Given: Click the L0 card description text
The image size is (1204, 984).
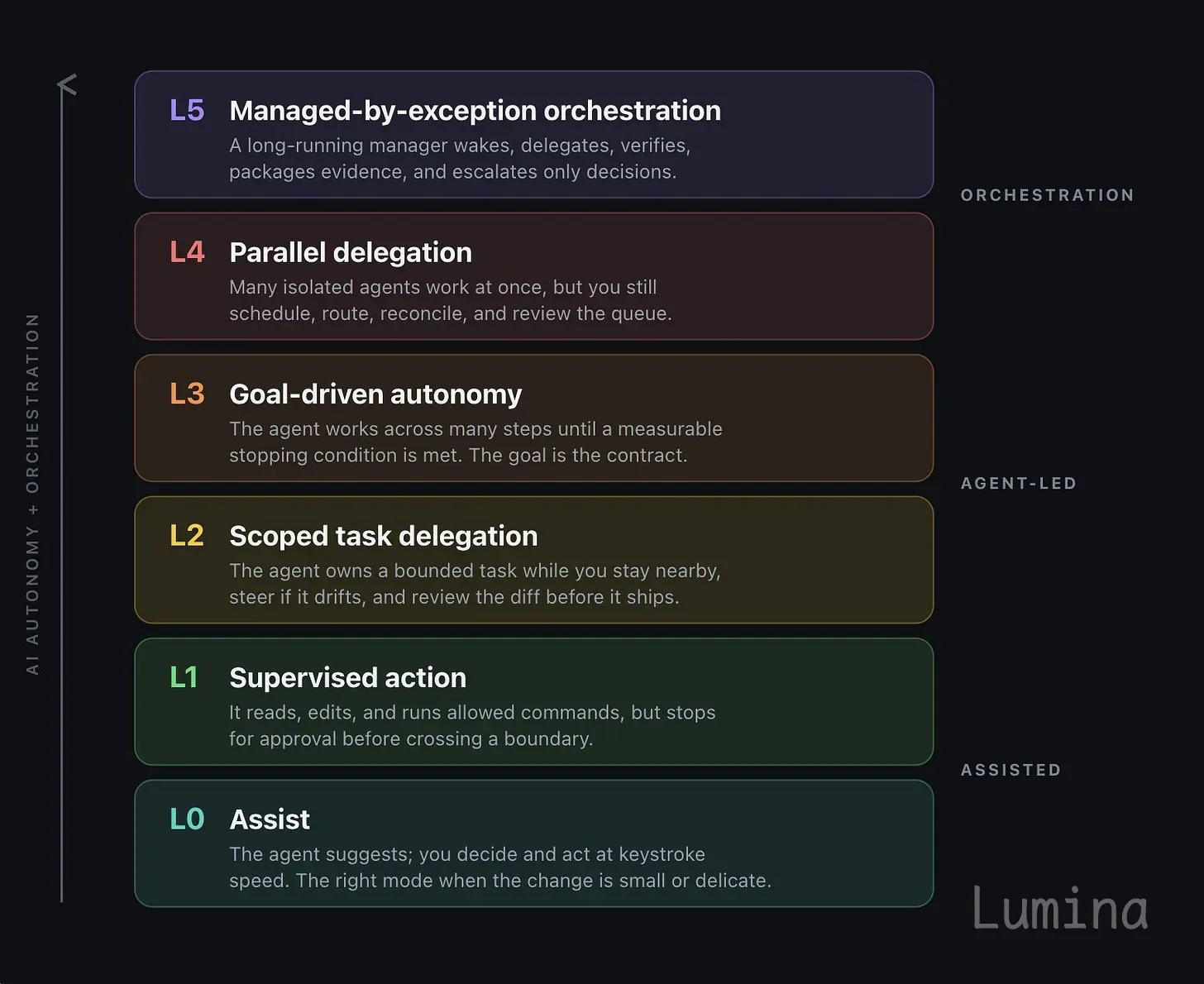Looking at the screenshot, I should [x=500, y=867].
